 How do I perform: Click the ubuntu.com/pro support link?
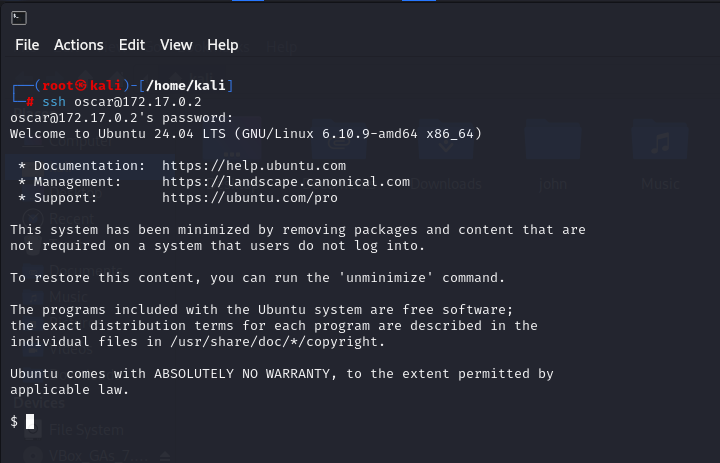tap(238, 198)
